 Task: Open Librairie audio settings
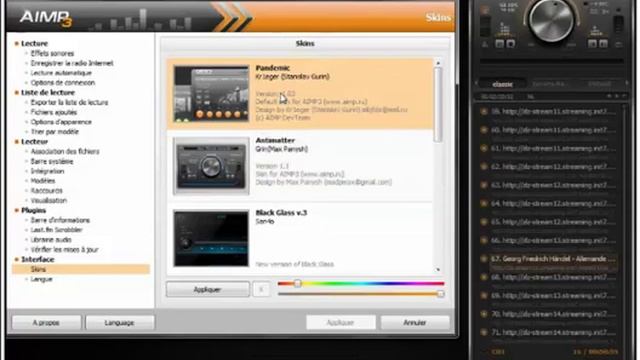tap(51, 240)
